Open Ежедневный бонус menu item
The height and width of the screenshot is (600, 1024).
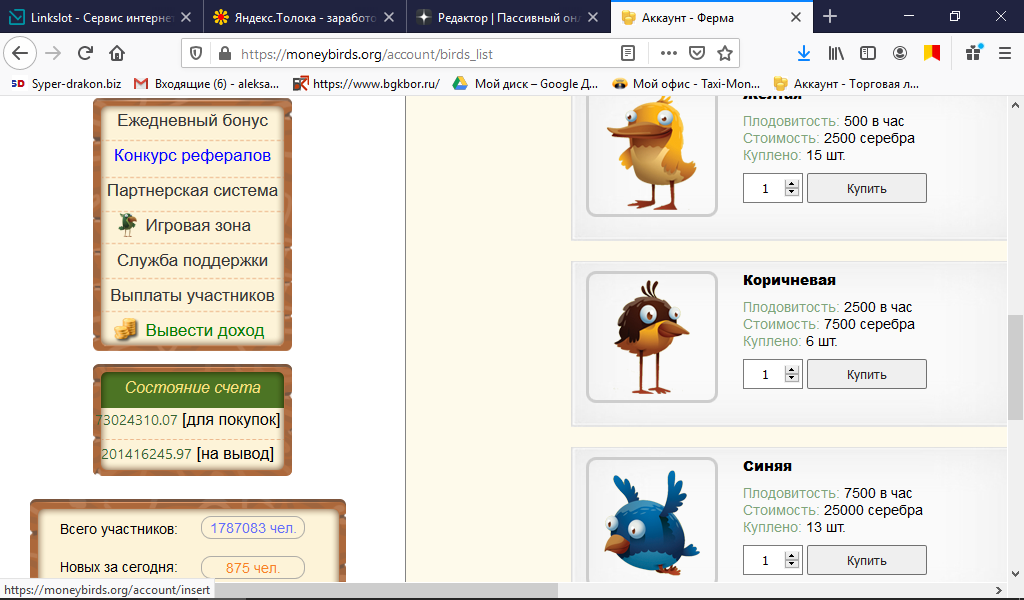[x=193, y=120]
